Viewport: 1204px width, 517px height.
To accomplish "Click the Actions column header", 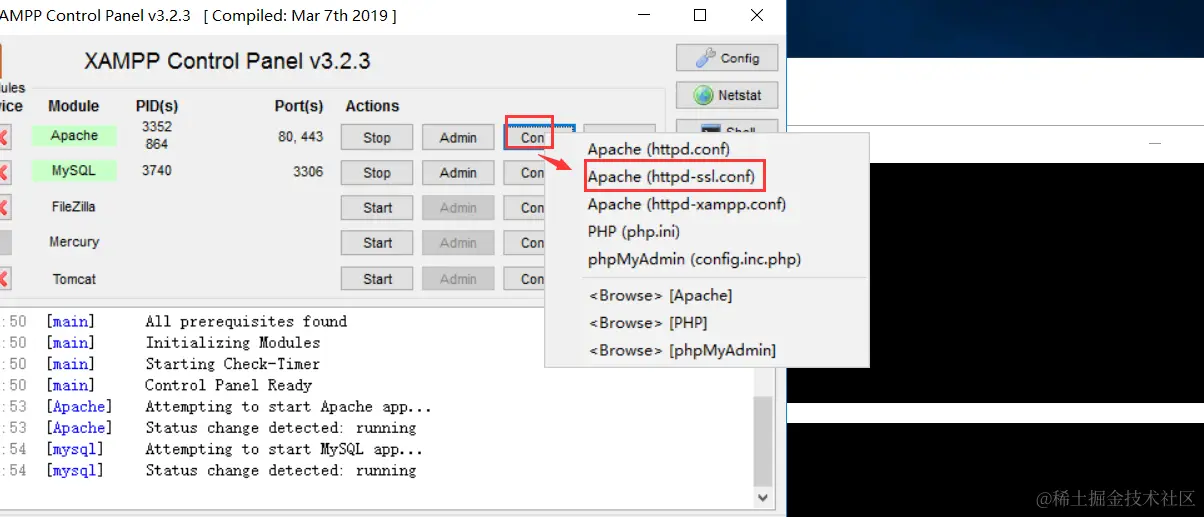I will coord(372,106).
